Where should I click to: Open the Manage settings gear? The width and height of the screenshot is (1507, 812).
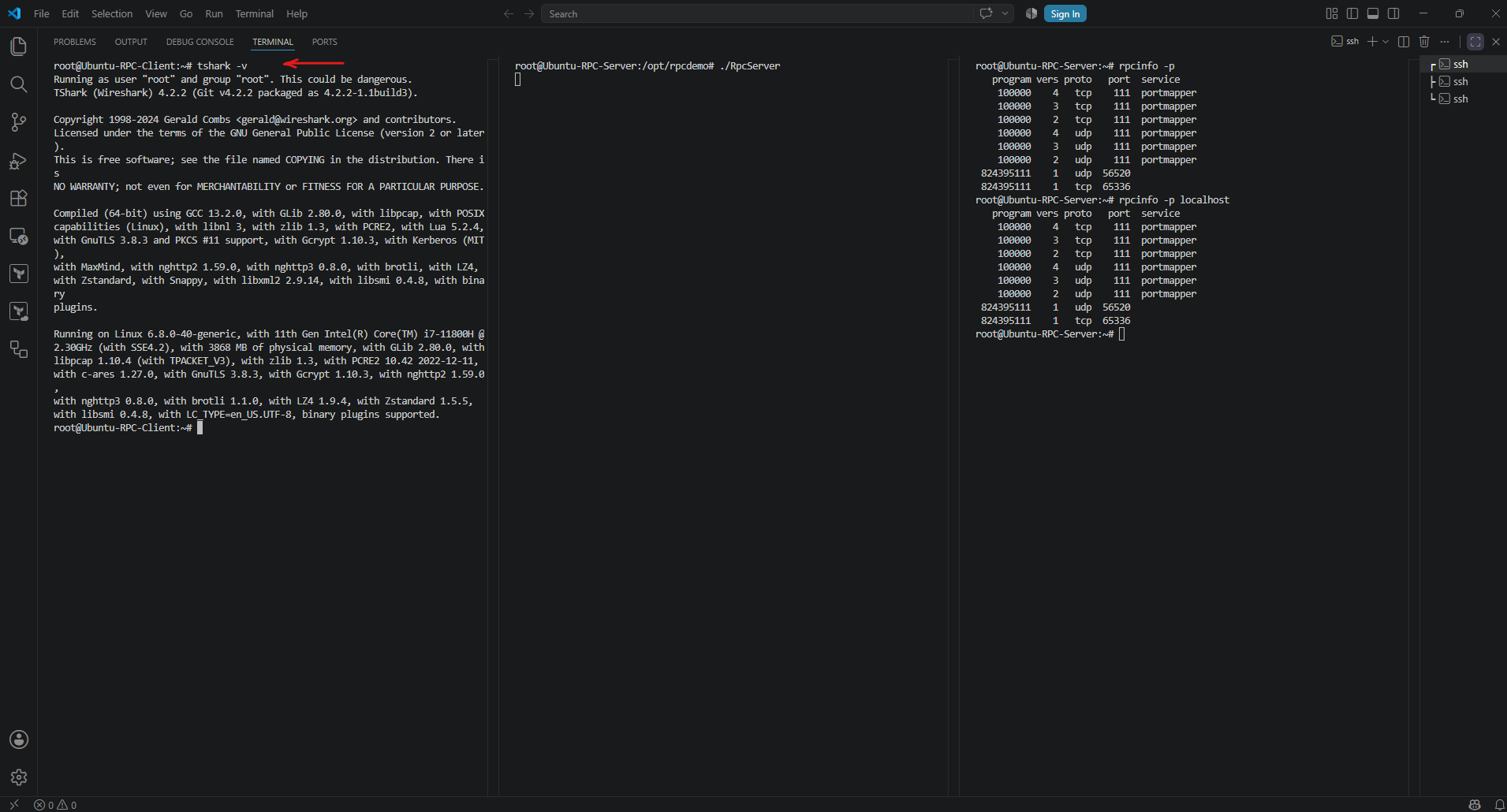[x=19, y=777]
